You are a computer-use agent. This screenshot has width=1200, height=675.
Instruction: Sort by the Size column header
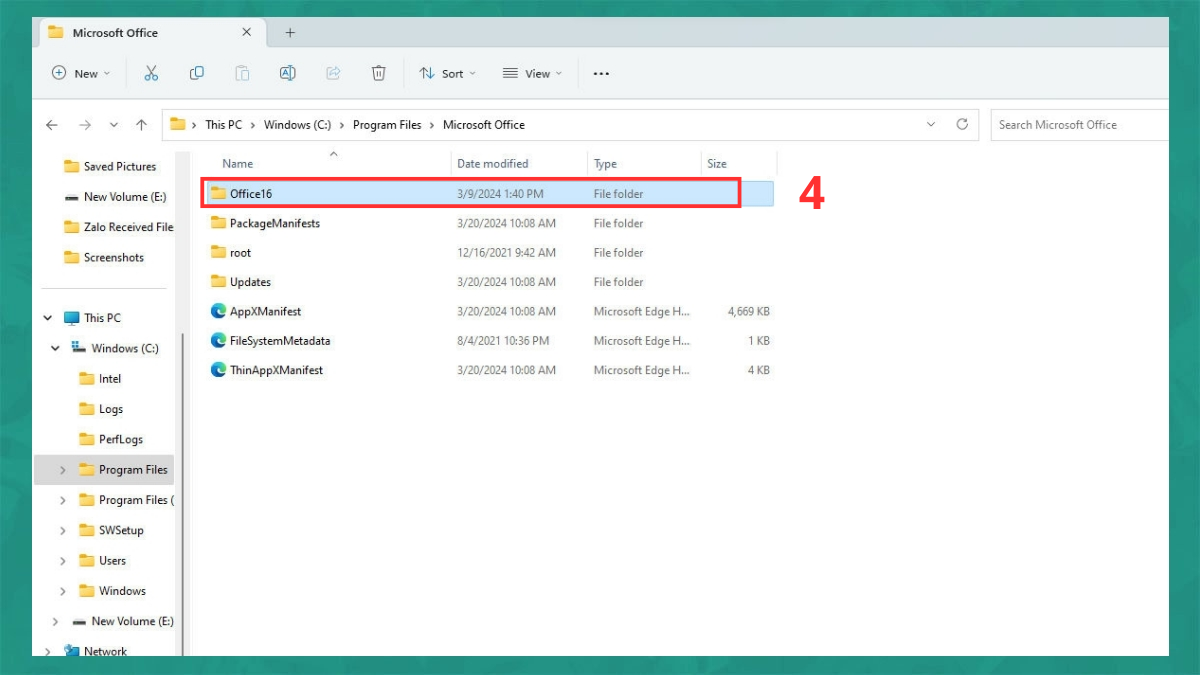coord(717,163)
